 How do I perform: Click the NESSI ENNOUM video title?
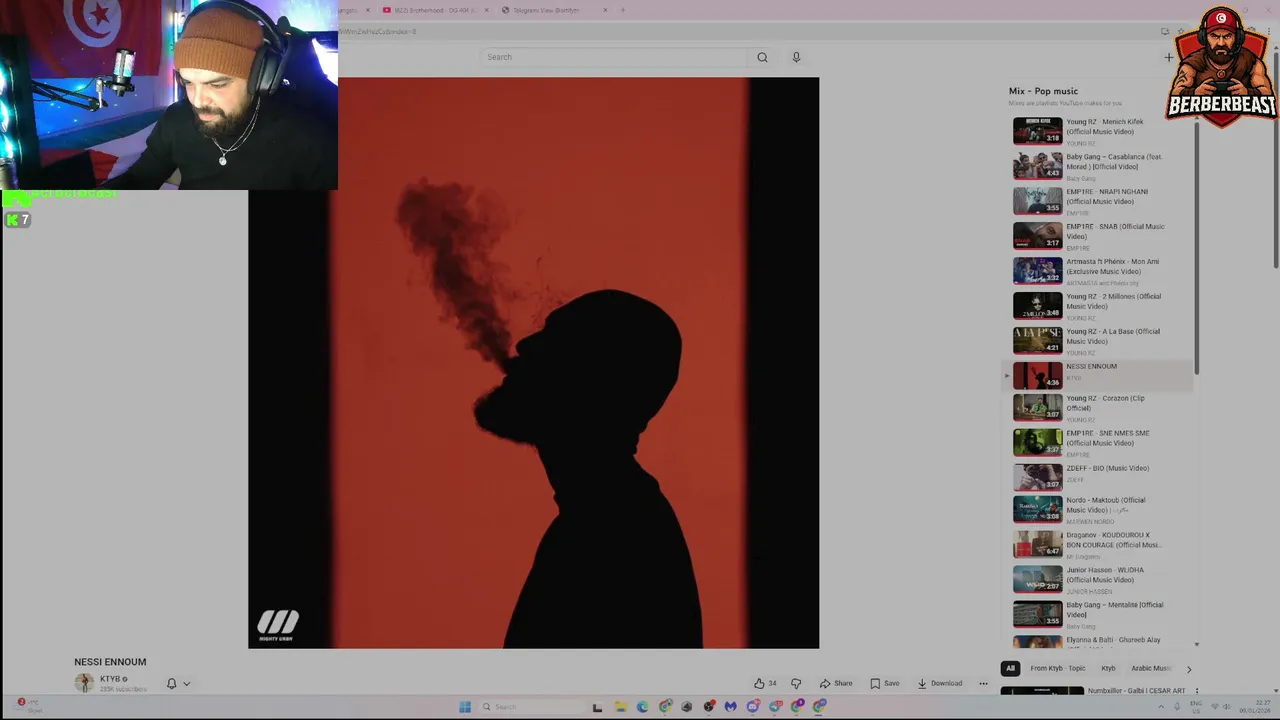click(x=110, y=662)
